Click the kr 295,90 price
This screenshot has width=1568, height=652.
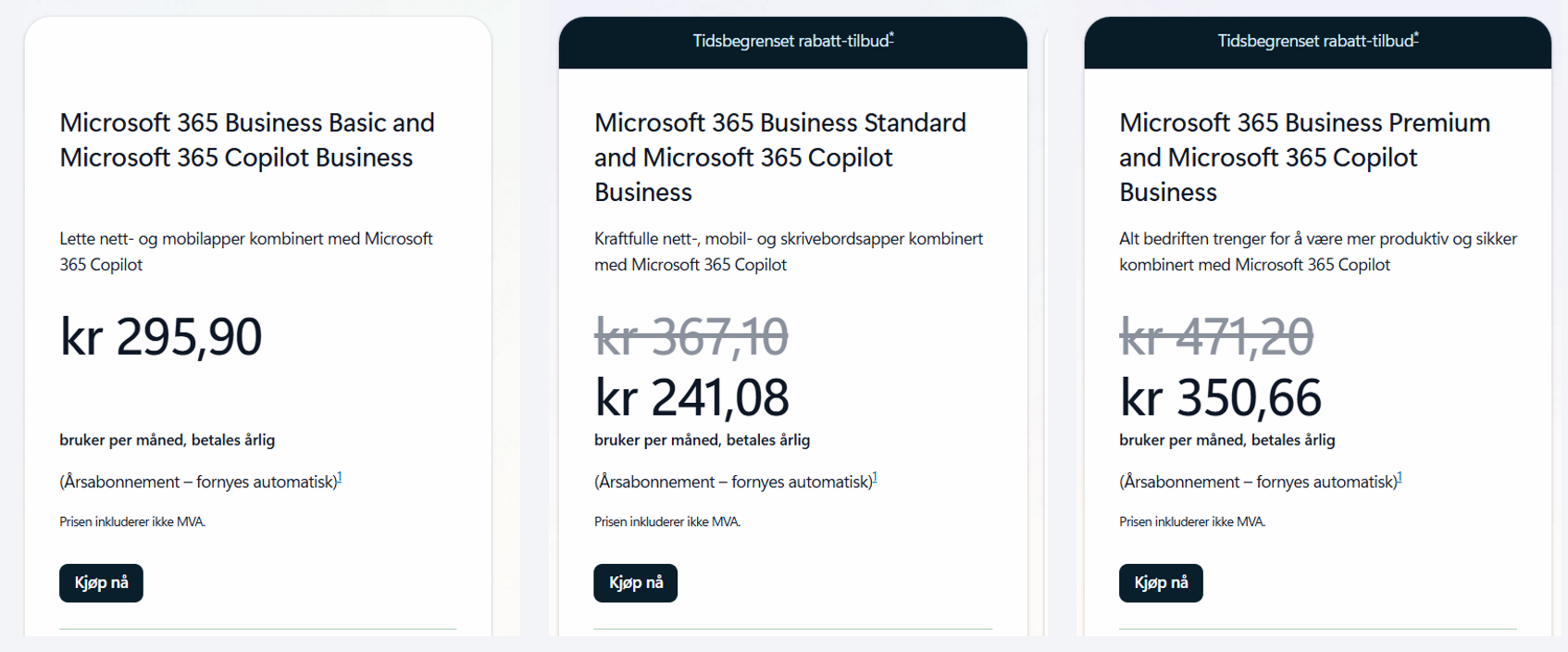(x=161, y=336)
